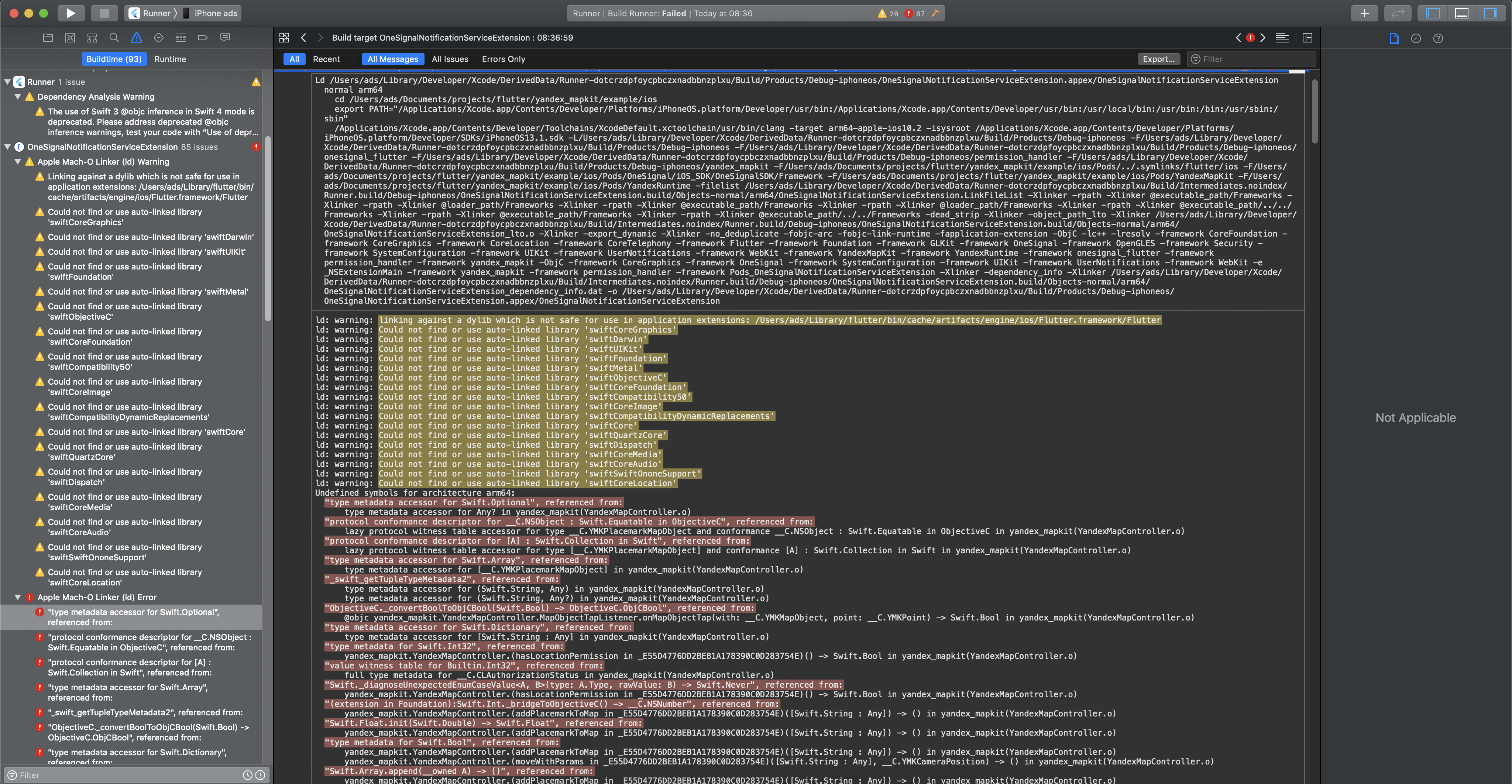
Task: Open the Debug navigator icon
Action: [x=181, y=38]
